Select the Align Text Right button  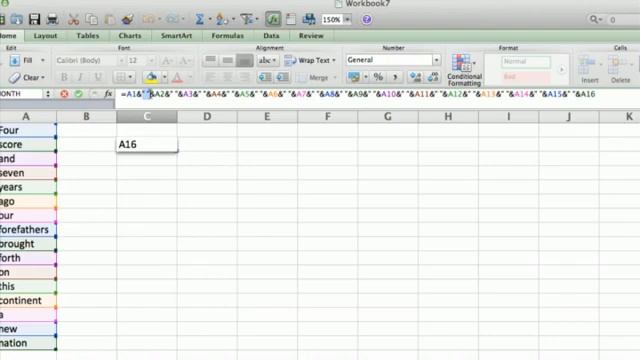click(244, 77)
